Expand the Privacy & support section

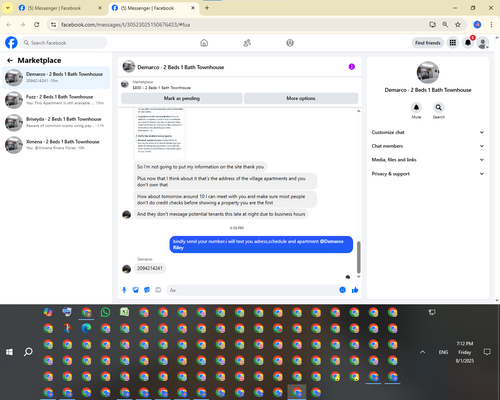(x=428, y=174)
